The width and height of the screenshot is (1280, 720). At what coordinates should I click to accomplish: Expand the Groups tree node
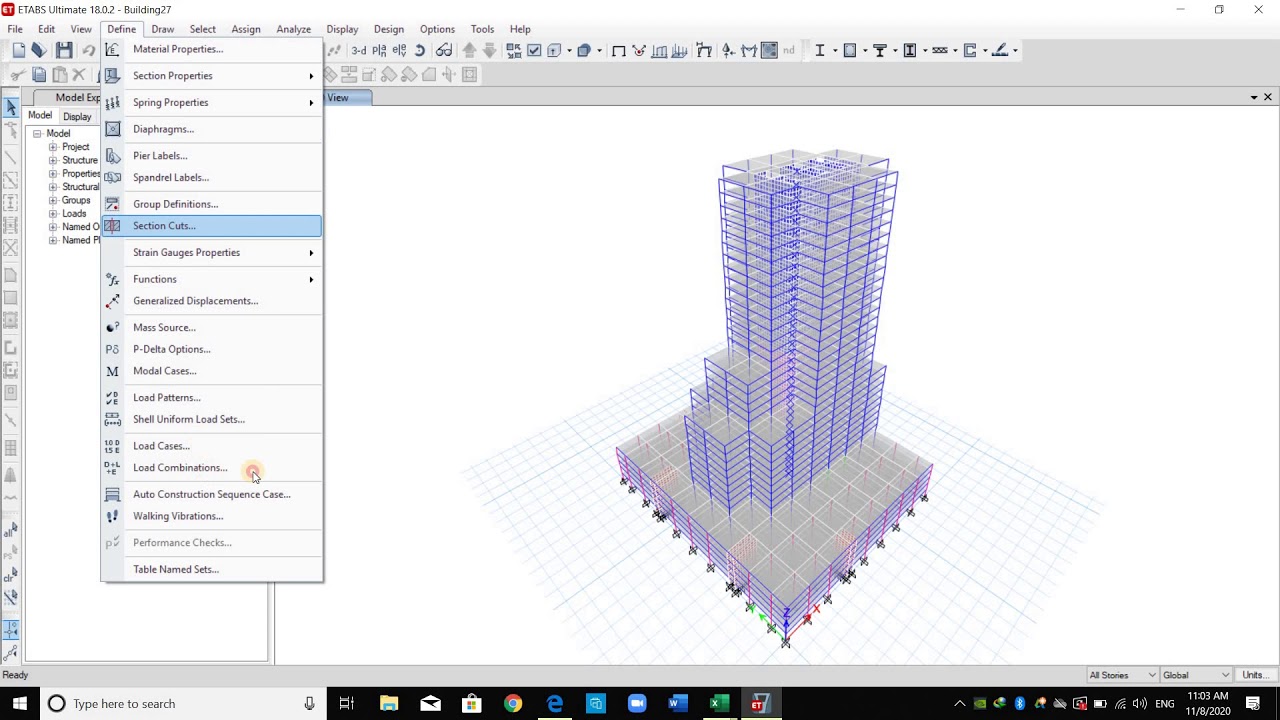53,201
